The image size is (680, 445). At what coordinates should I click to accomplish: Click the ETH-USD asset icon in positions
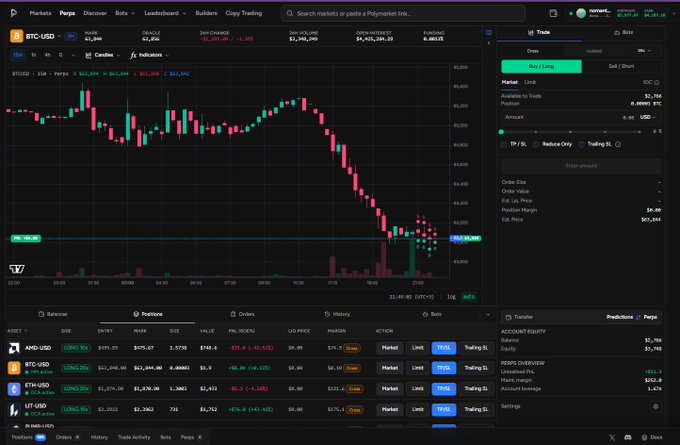tap(14, 389)
